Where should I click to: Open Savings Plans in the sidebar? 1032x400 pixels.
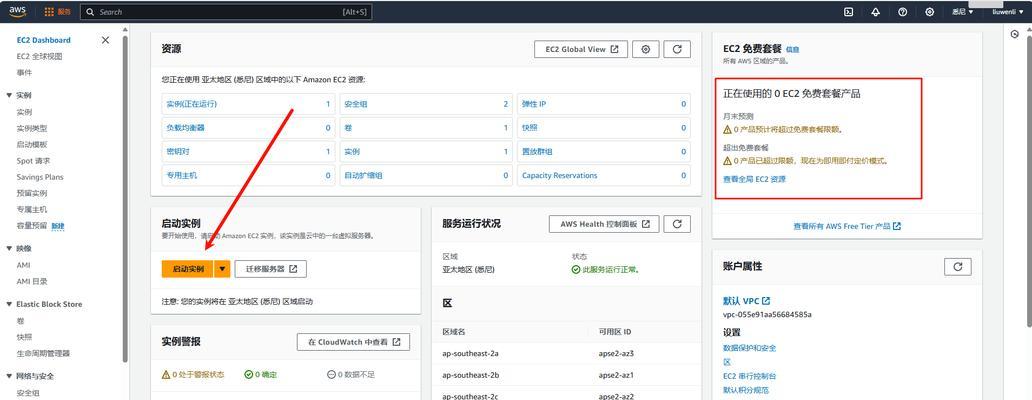coord(40,177)
